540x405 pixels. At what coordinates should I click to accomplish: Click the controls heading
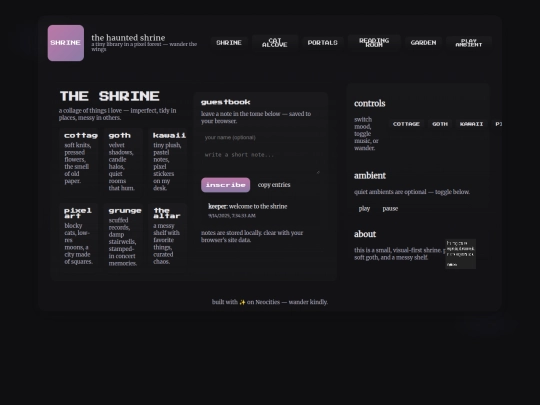tap(370, 103)
